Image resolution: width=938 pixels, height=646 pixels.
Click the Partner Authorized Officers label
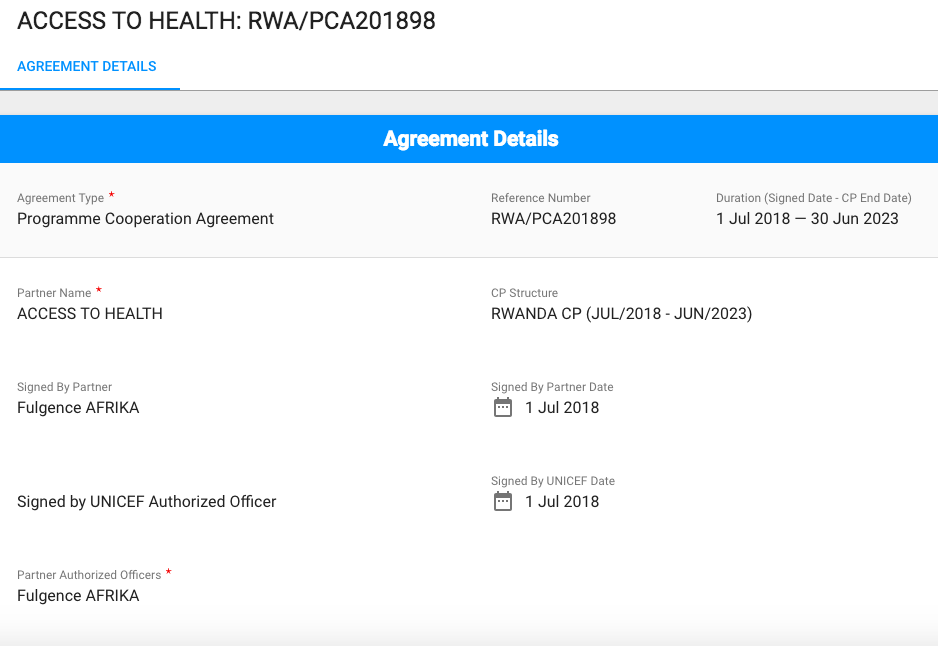point(89,575)
